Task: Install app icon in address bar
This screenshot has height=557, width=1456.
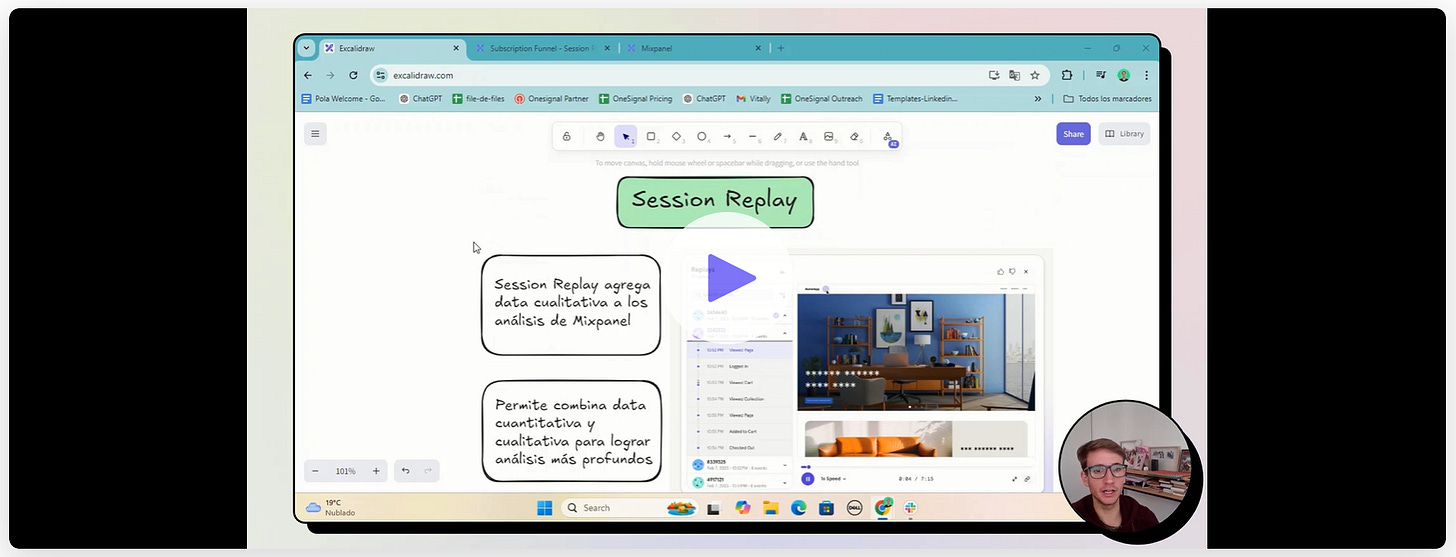Action: pos(994,75)
